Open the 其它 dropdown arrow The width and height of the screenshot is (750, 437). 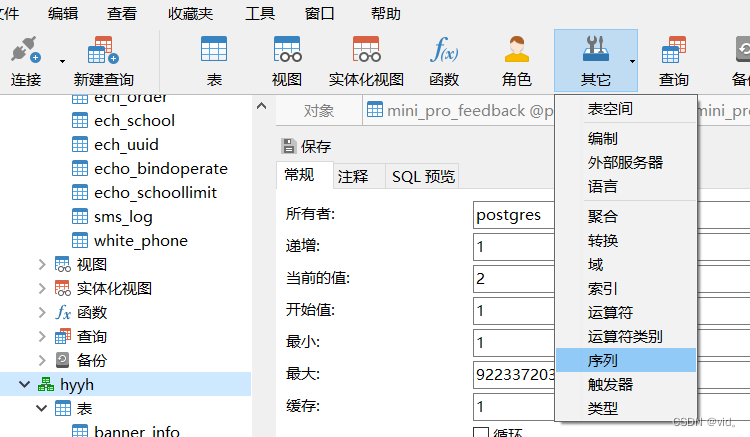(x=632, y=61)
